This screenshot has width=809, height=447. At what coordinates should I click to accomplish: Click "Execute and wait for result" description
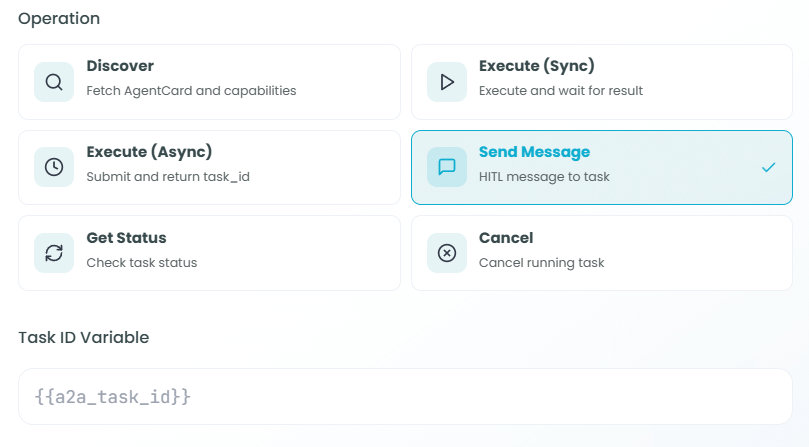pos(560,91)
